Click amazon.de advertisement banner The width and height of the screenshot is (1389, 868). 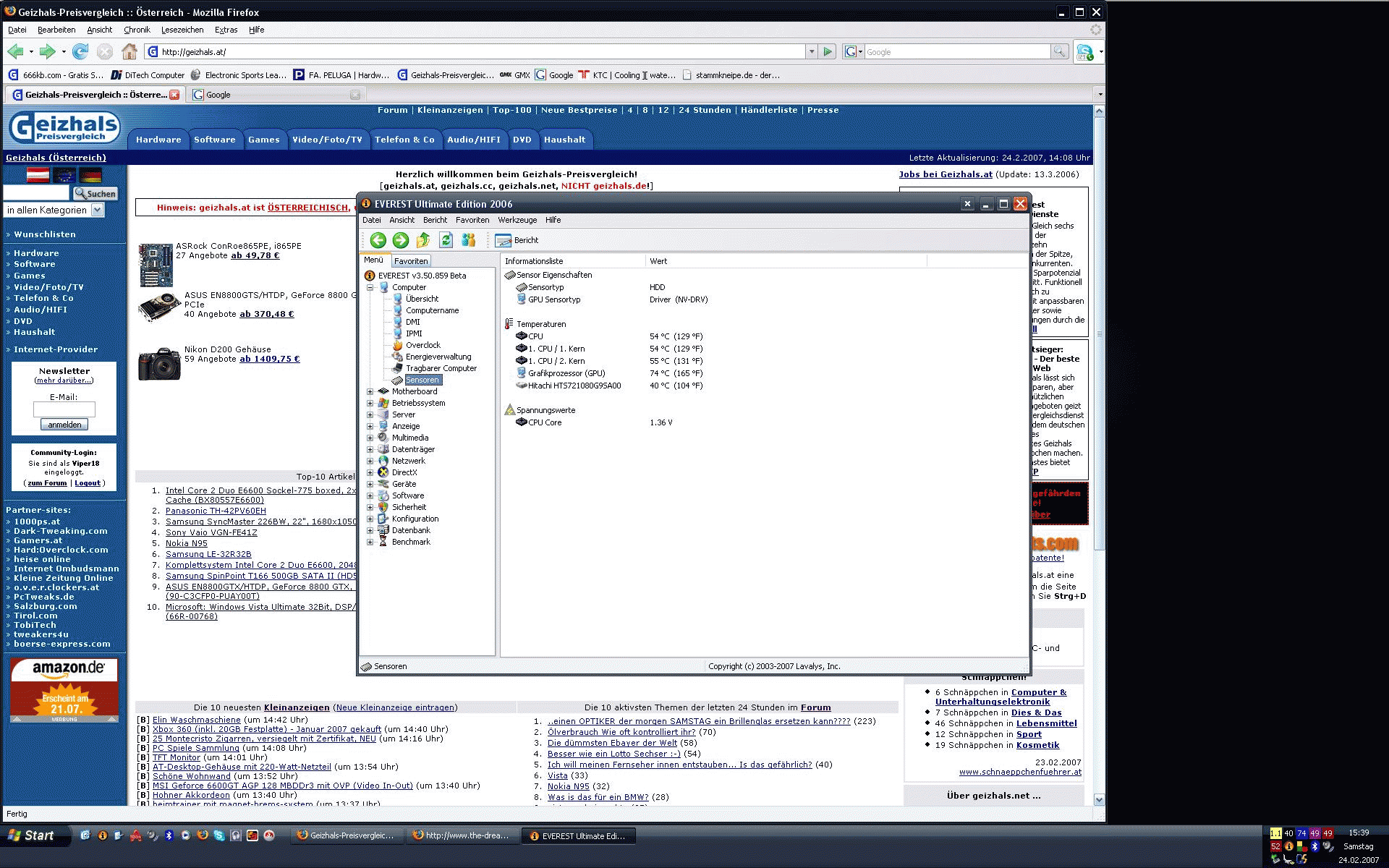(x=64, y=690)
